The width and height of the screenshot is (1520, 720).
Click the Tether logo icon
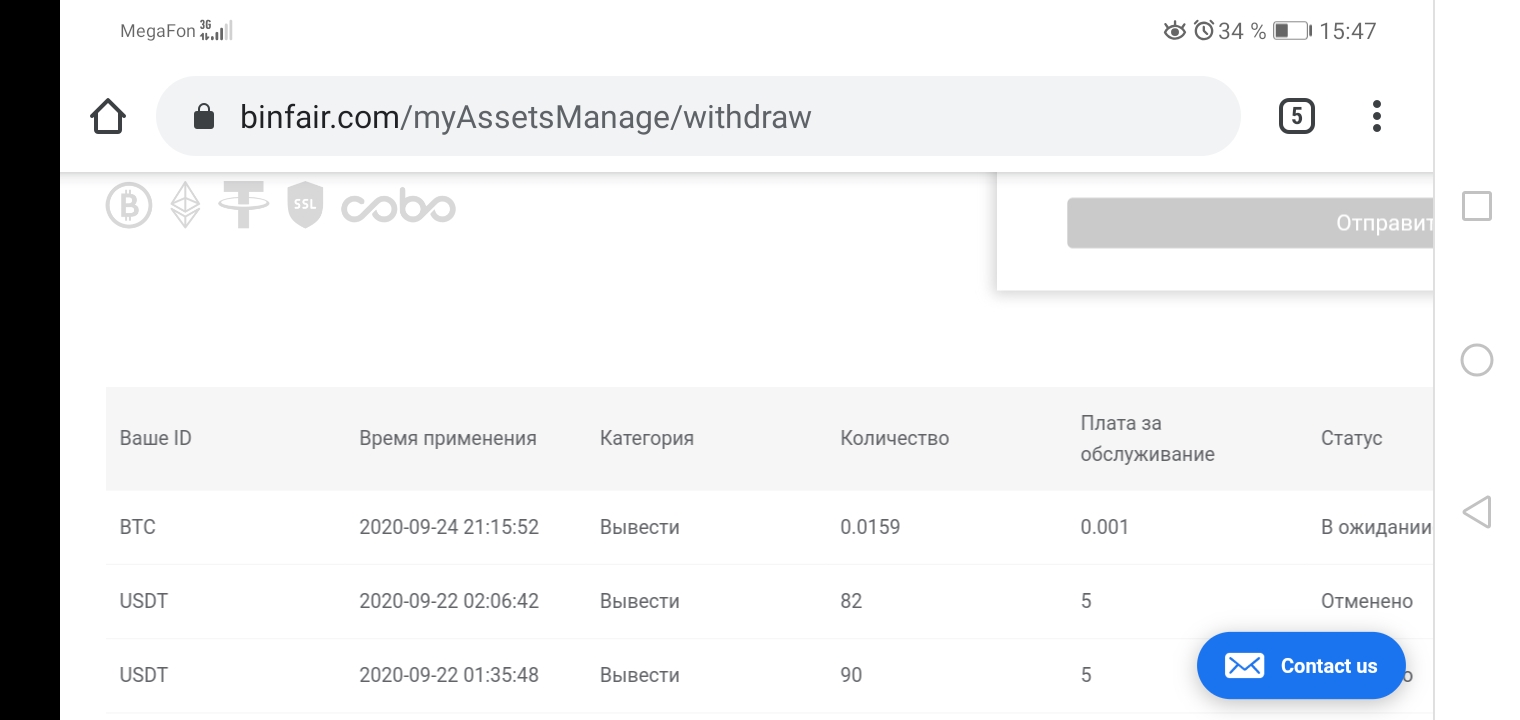point(244,205)
